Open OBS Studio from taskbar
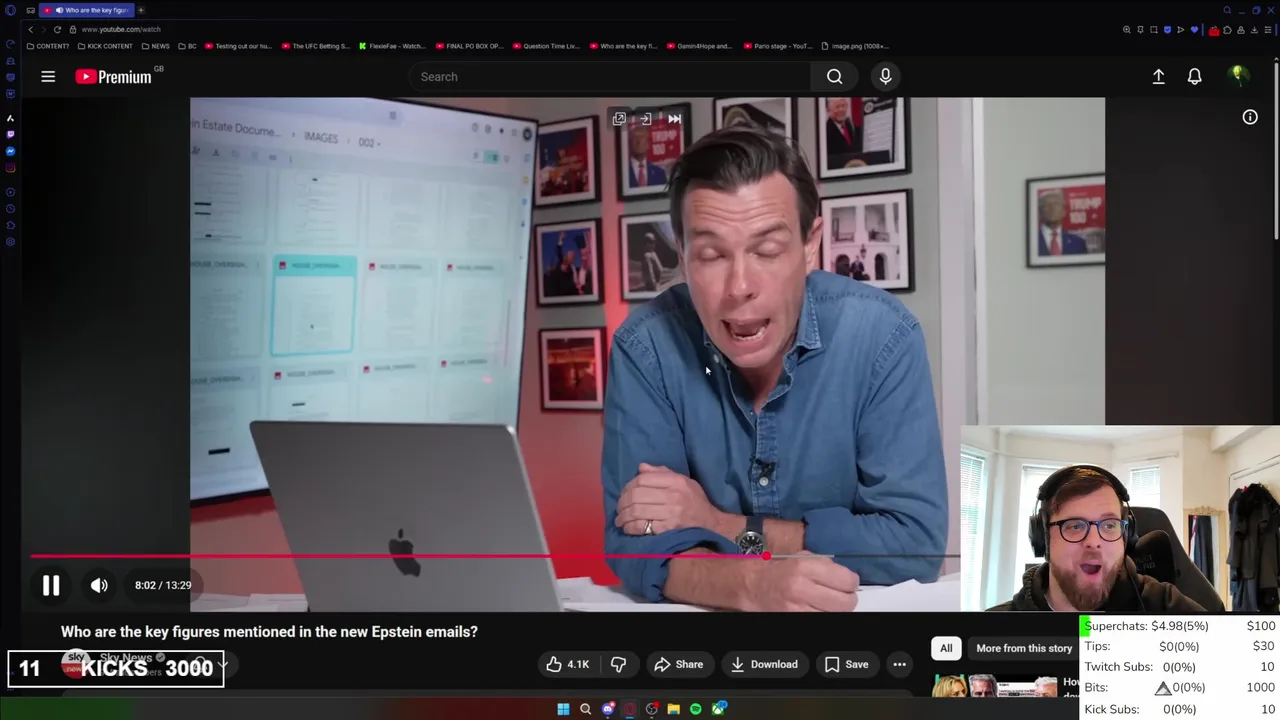The height and width of the screenshot is (720, 1280). pyautogui.click(x=652, y=709)
